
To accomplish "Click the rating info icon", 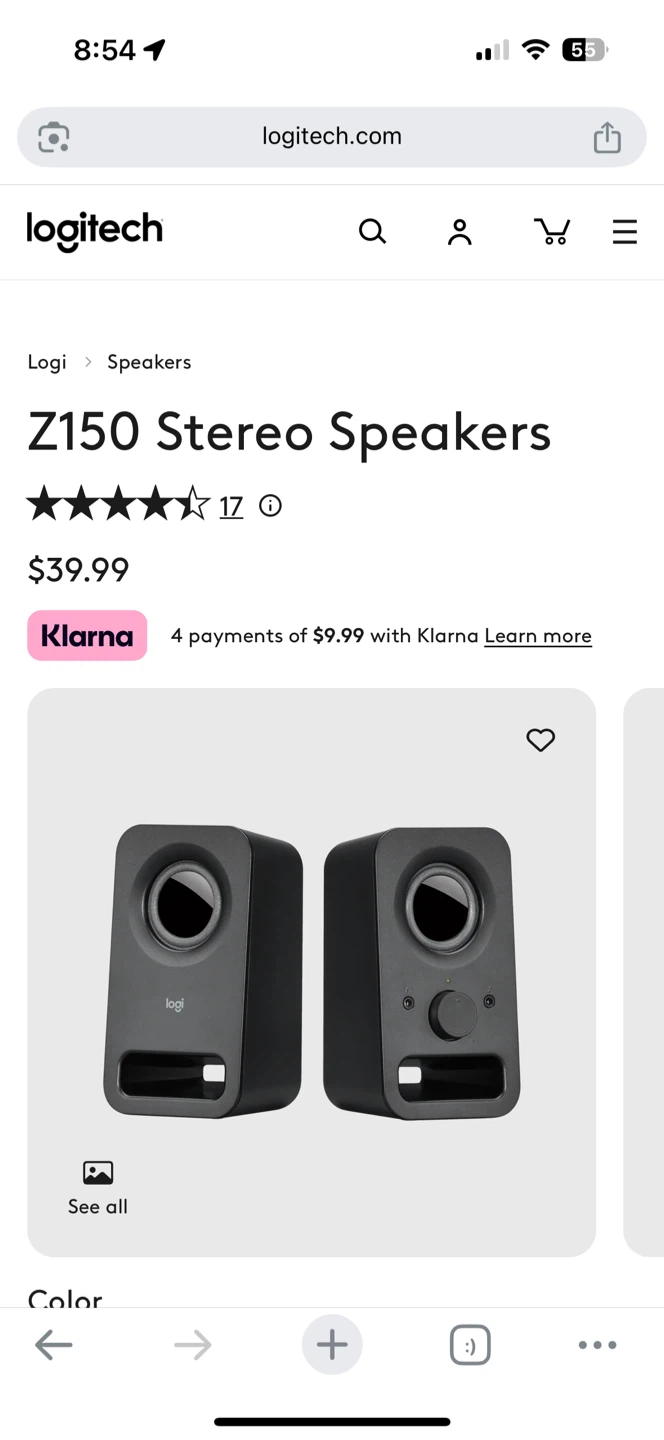I will pyautogui.click(x=270, y=506).
